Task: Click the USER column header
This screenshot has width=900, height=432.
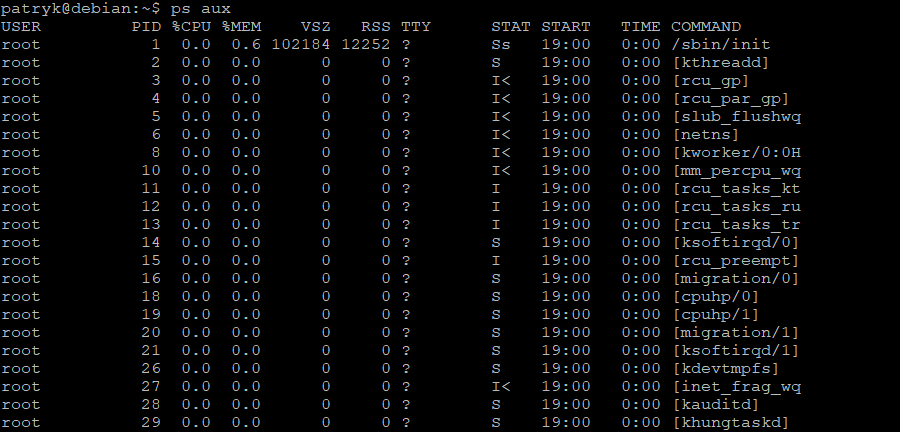Action: (21, 26)
